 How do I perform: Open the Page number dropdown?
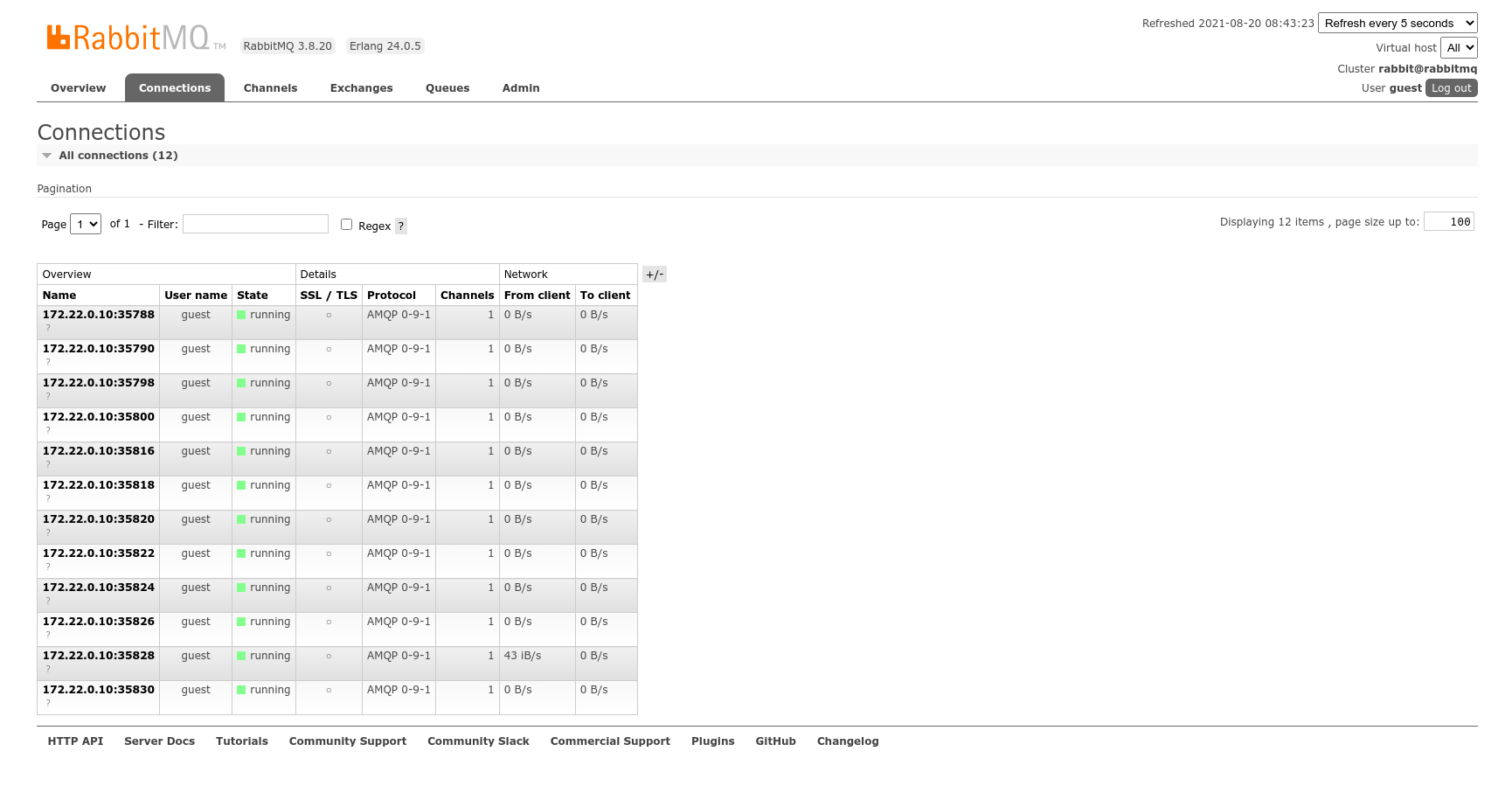coord(86,224)
